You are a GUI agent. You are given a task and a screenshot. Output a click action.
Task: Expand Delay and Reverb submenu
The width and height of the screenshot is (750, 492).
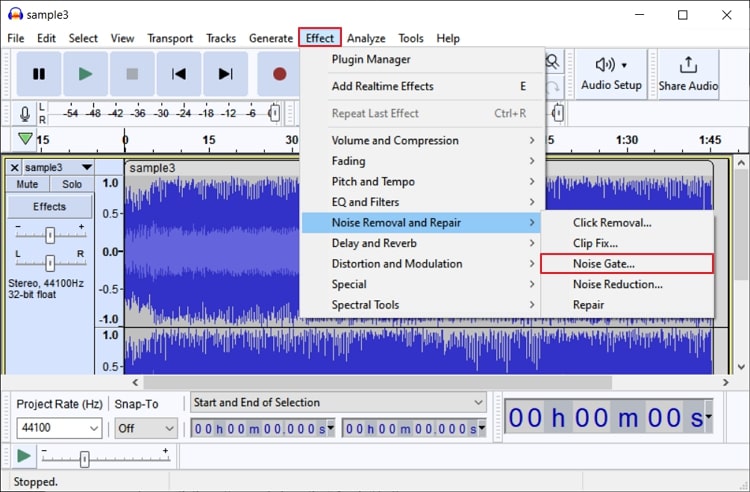[423, 243]
